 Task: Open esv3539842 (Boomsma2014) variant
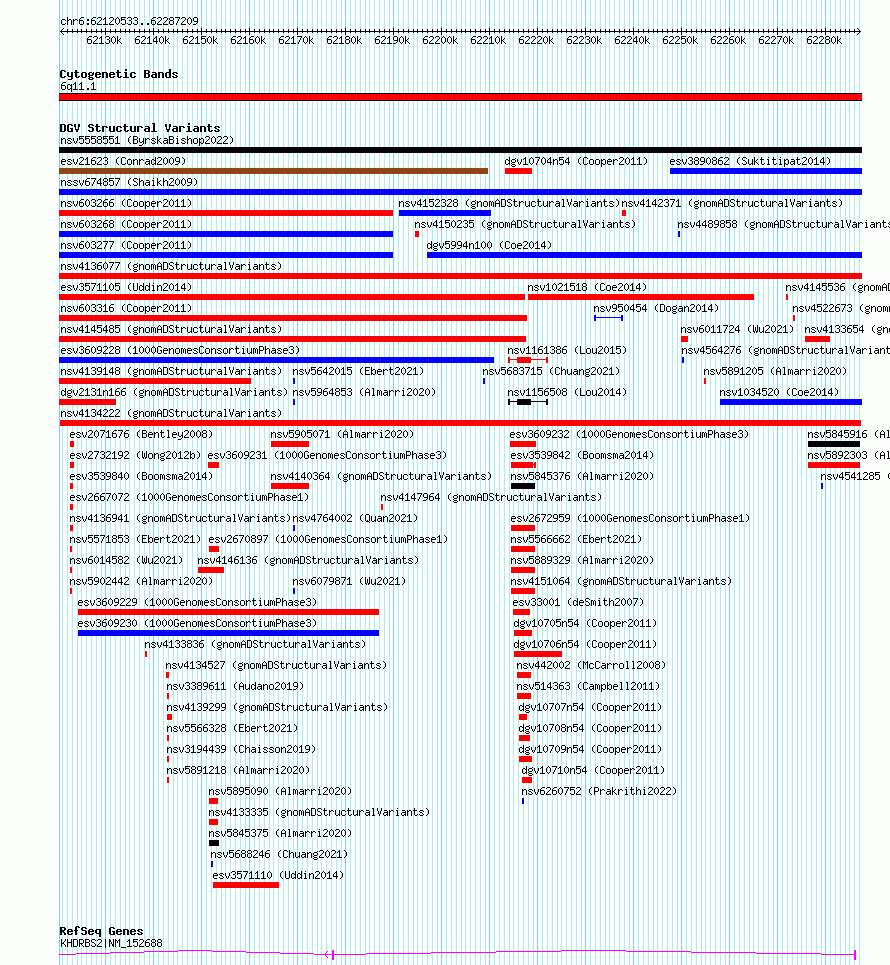[582, 455]
